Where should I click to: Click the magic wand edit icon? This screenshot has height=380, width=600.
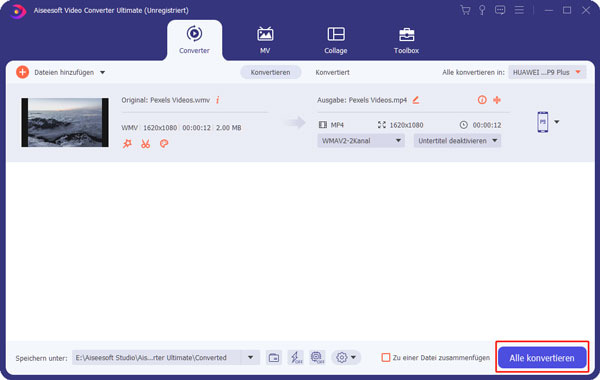point(127,144)
